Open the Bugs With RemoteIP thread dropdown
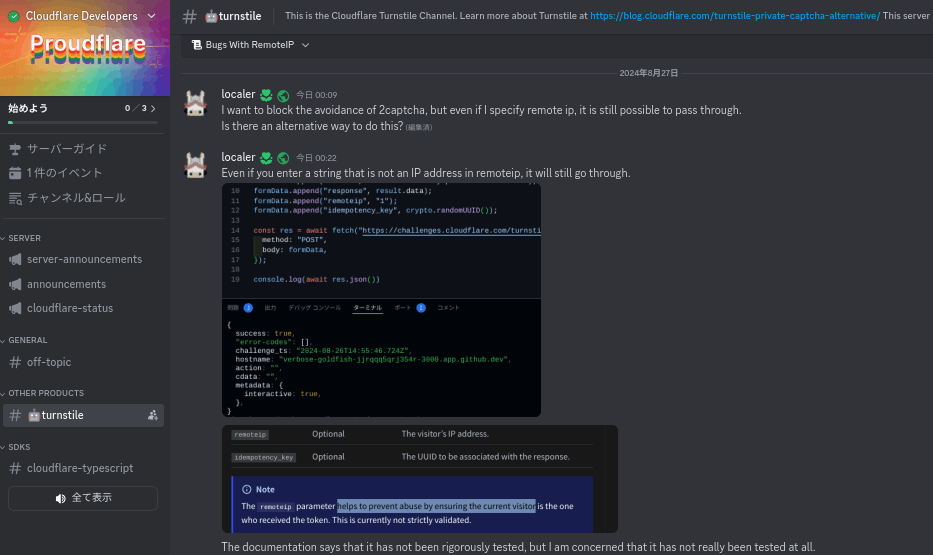 click(x=305, y=45)
